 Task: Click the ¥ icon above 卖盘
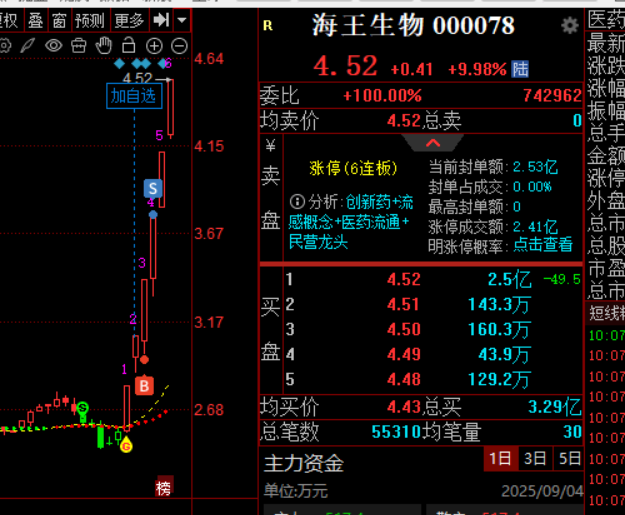(271, 146)
